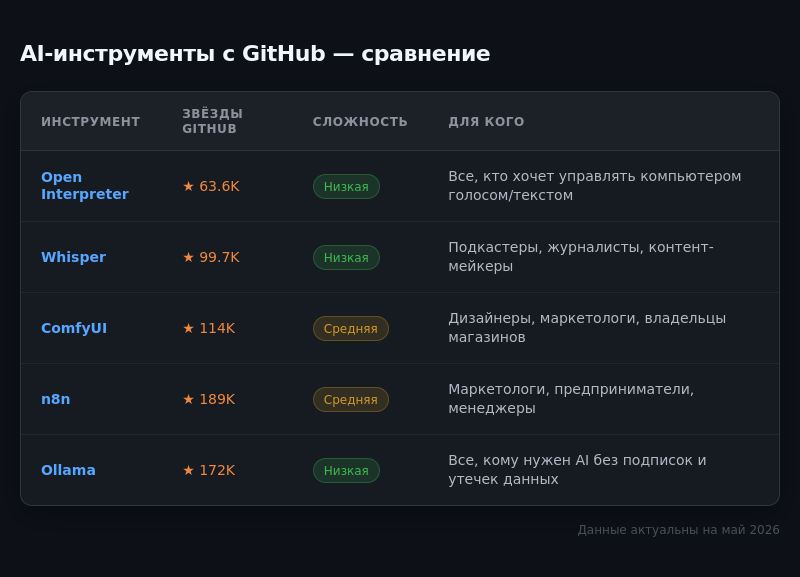Select the 114K star count
This screenshot has width=800, height=577.
[217, 328]
